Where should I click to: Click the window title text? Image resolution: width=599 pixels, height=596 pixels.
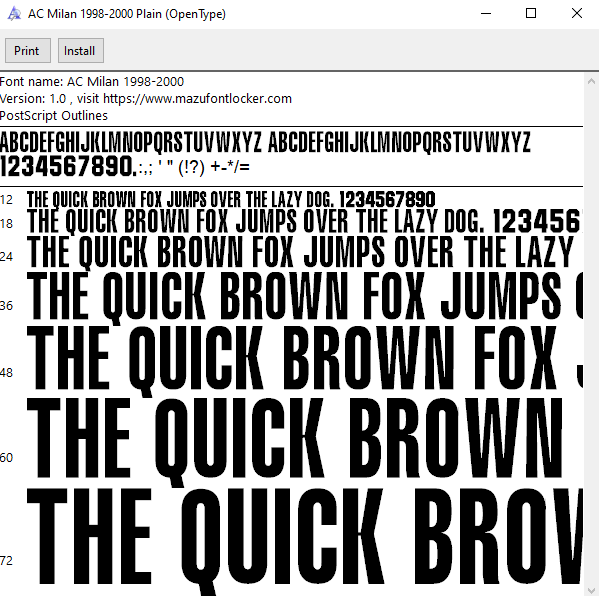click(x=127, y=14)
